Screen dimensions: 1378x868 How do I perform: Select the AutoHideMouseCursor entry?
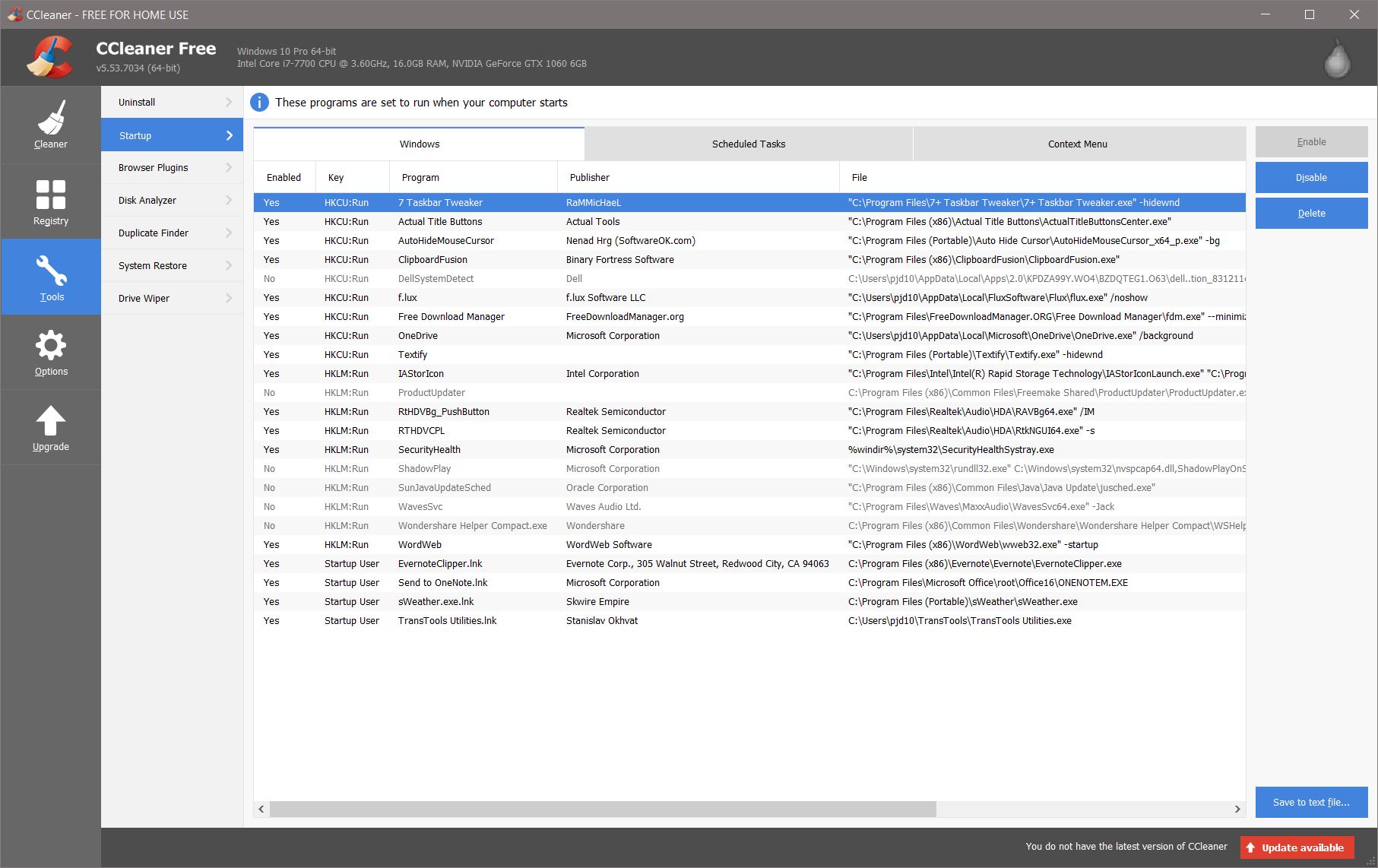[749, 241]
